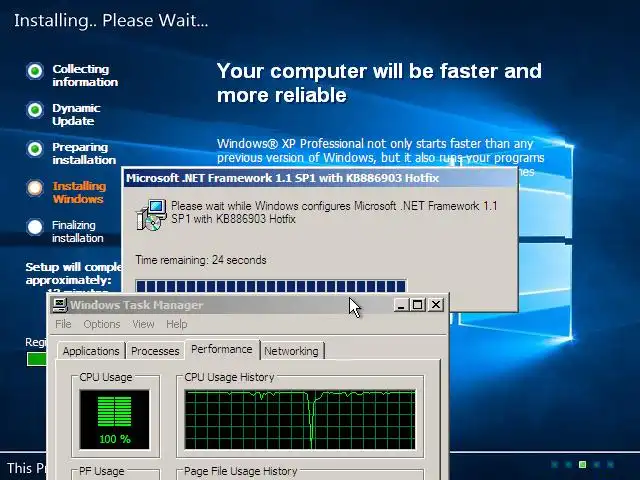640x480 pixels.
Task: Click the Preparing installation step indicator
Action: 35,149
